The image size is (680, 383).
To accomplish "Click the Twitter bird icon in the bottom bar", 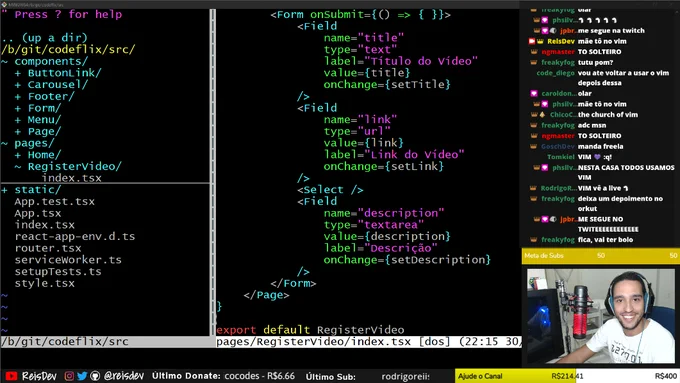I will (82, 376).
